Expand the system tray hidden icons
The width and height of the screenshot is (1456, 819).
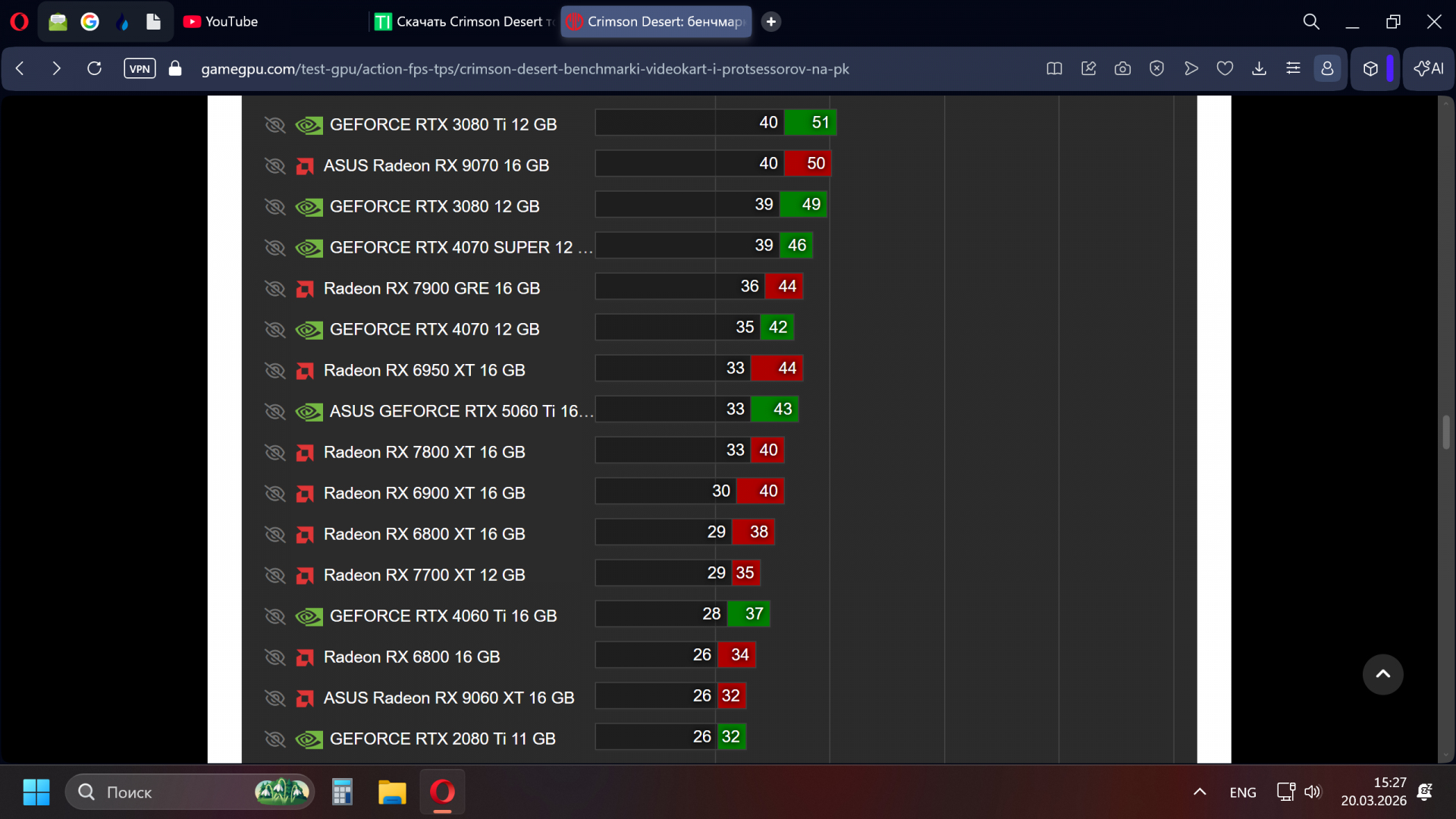1200,792
